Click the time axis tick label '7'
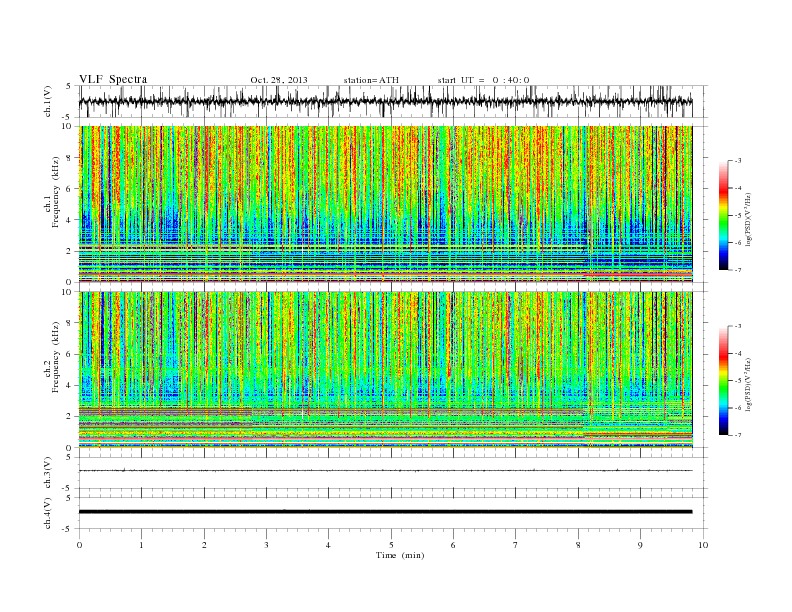792x612 pixels. pos(516,545)
